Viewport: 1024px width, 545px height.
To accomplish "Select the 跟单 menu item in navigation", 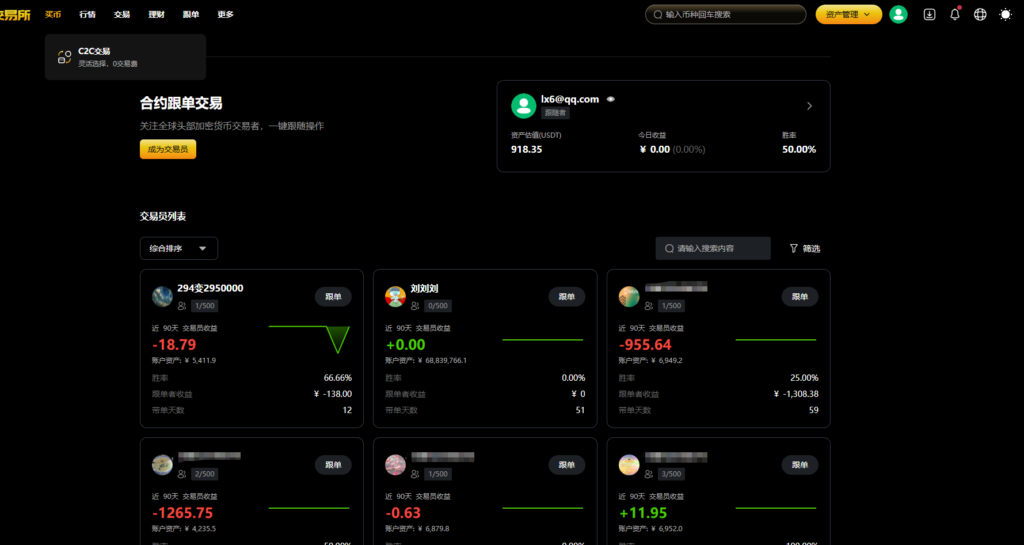I will [190, 15].
